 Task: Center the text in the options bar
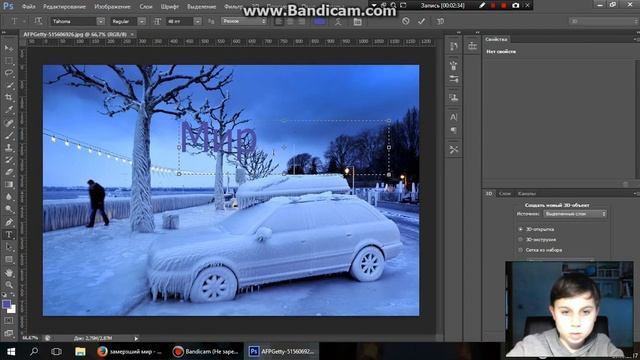[290, 21]
